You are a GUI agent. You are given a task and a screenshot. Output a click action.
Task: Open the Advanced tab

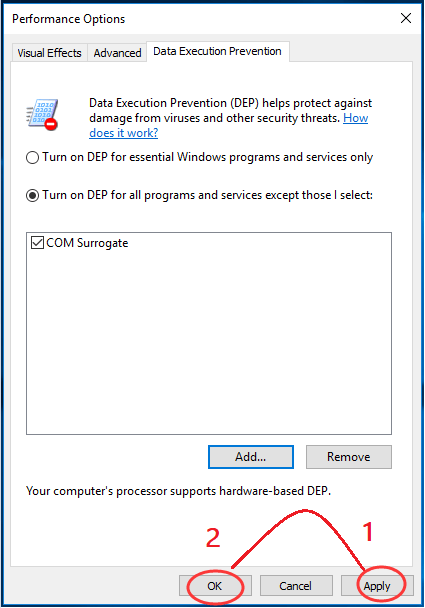(x=117, y=53)
